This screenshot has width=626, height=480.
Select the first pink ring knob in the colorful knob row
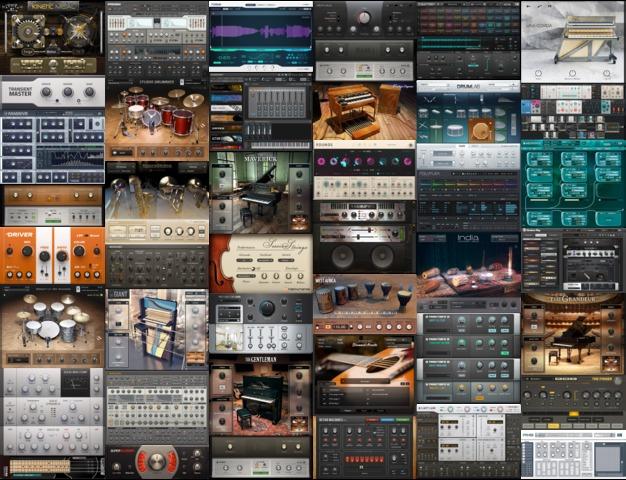pos(321,162)
